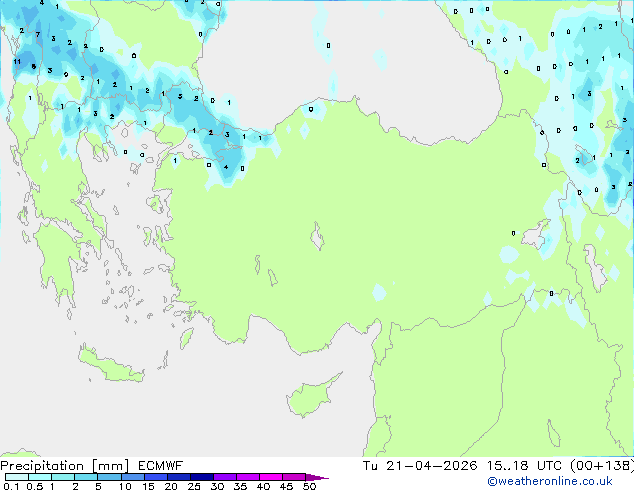
Task: Click the above-50 mm arrow swatch
Action: [x=317, y=477]
